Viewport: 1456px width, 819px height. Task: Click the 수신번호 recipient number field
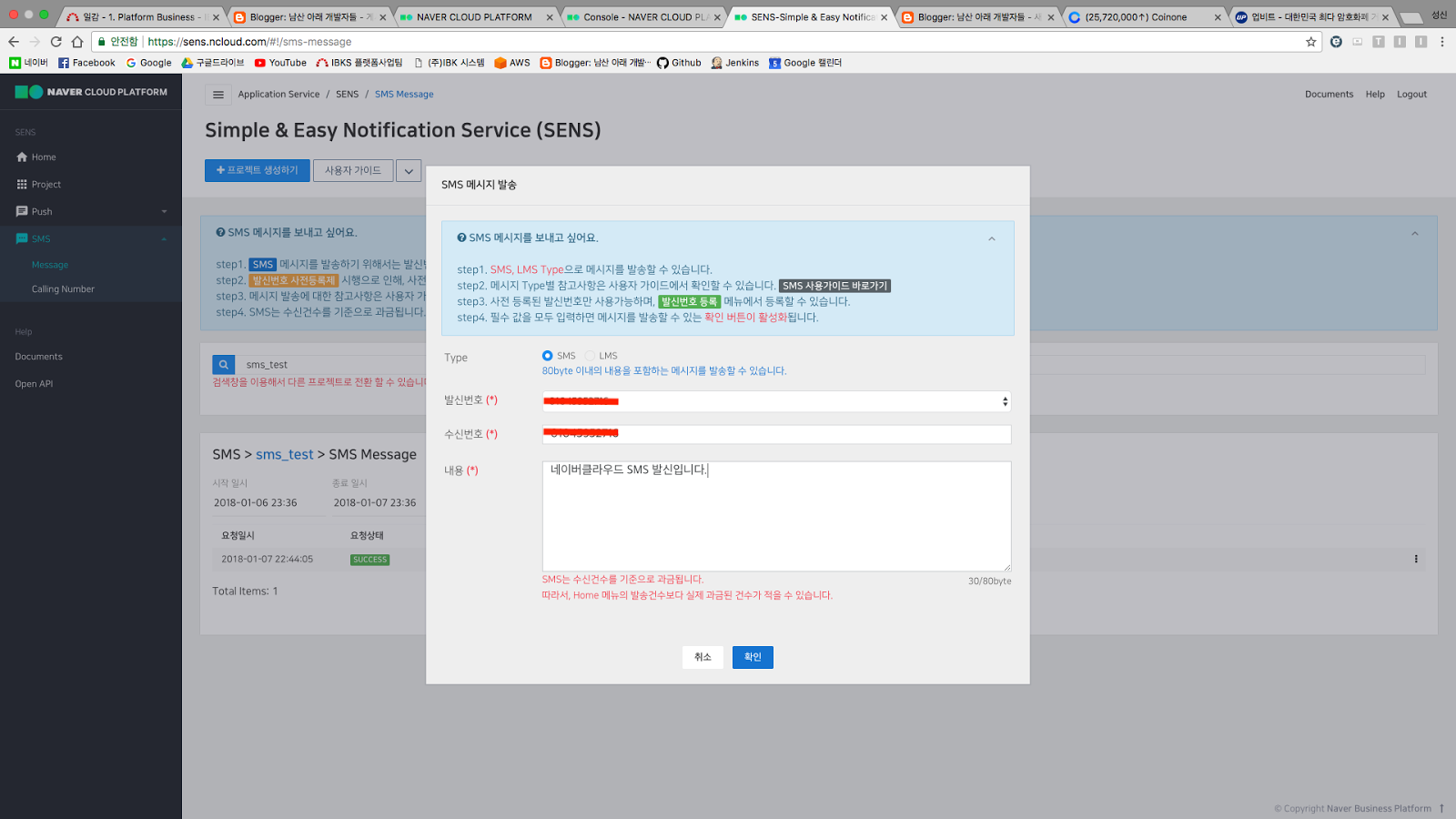click(x=776, y=435)
